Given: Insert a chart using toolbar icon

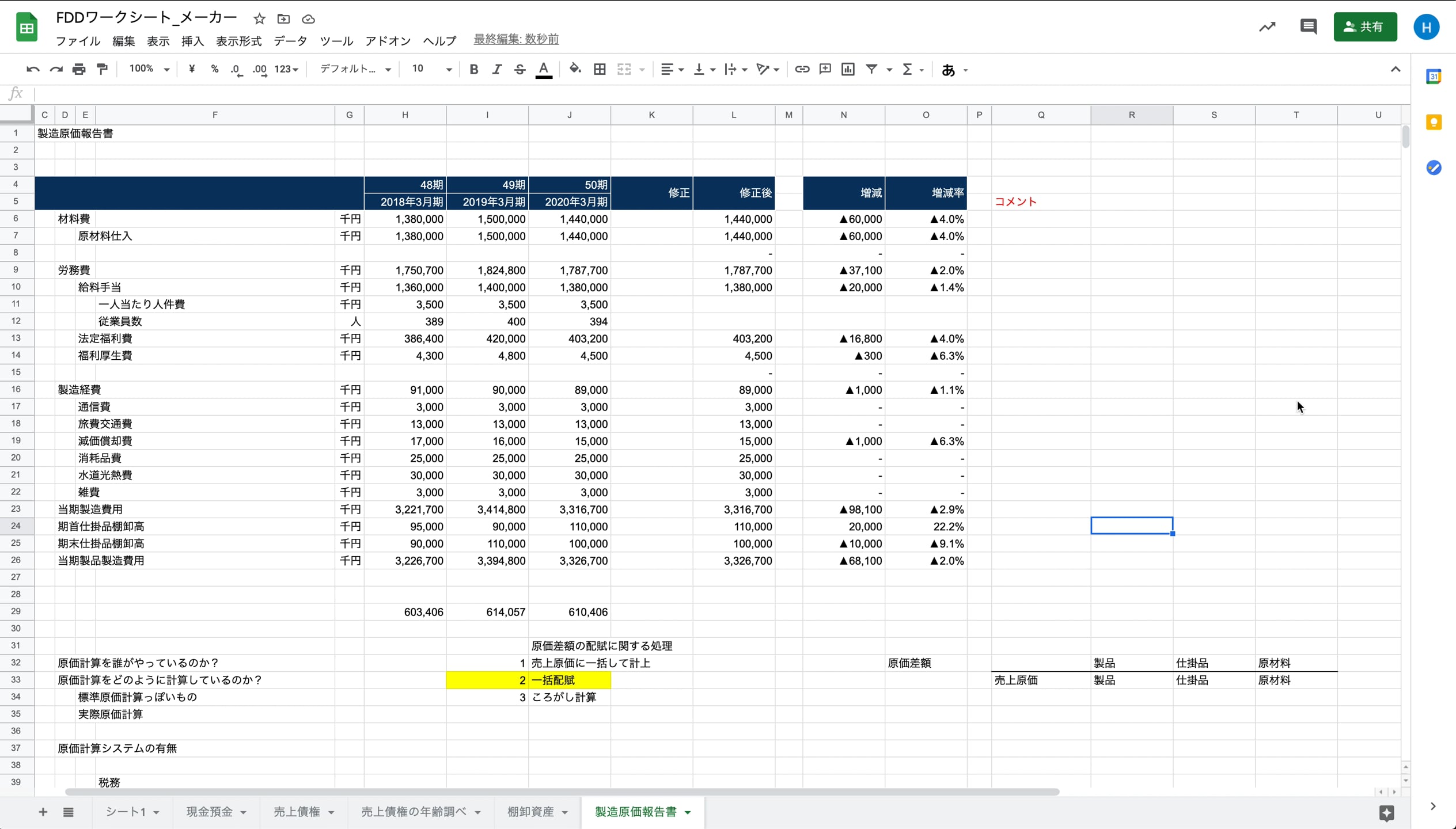Looking at the screenshot, I should click(848, 69).
